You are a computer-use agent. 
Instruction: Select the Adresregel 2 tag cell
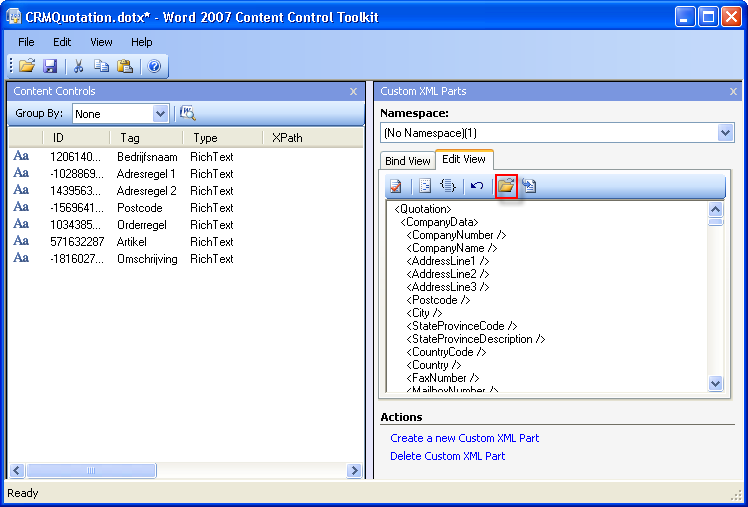146,191
